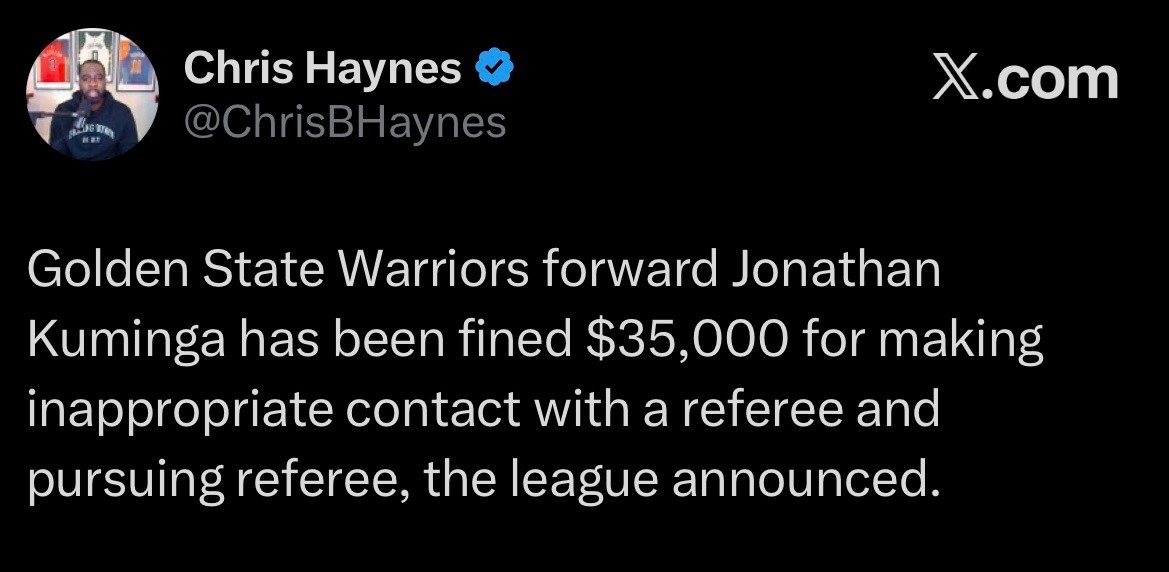Click the blue verified checkmark badge

tap(494, 69)
